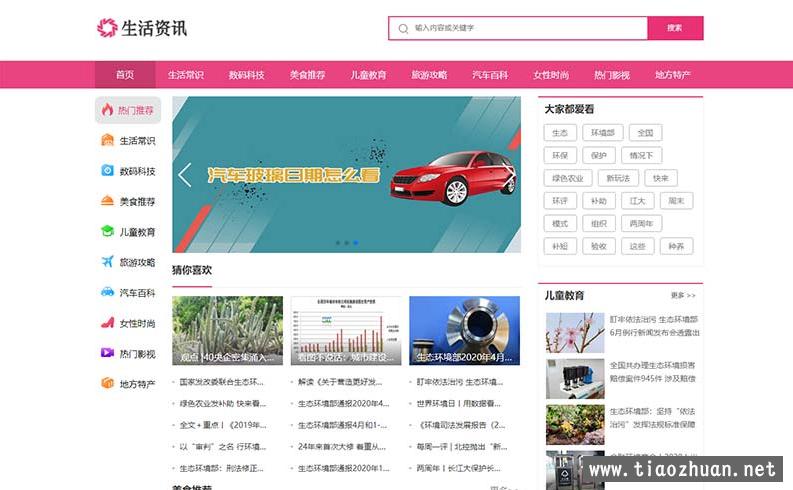Open article 解读《关于营造更好发...

[340, 382]
